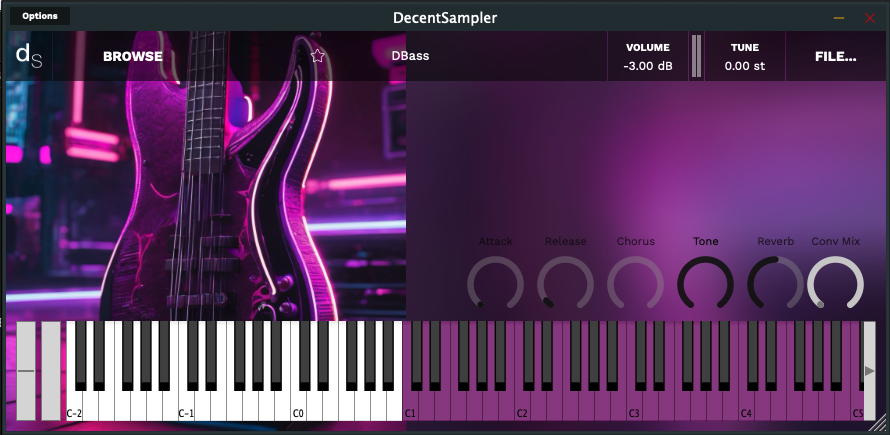
Task: Click the modulation wheel
Action: tap(51, 371)
